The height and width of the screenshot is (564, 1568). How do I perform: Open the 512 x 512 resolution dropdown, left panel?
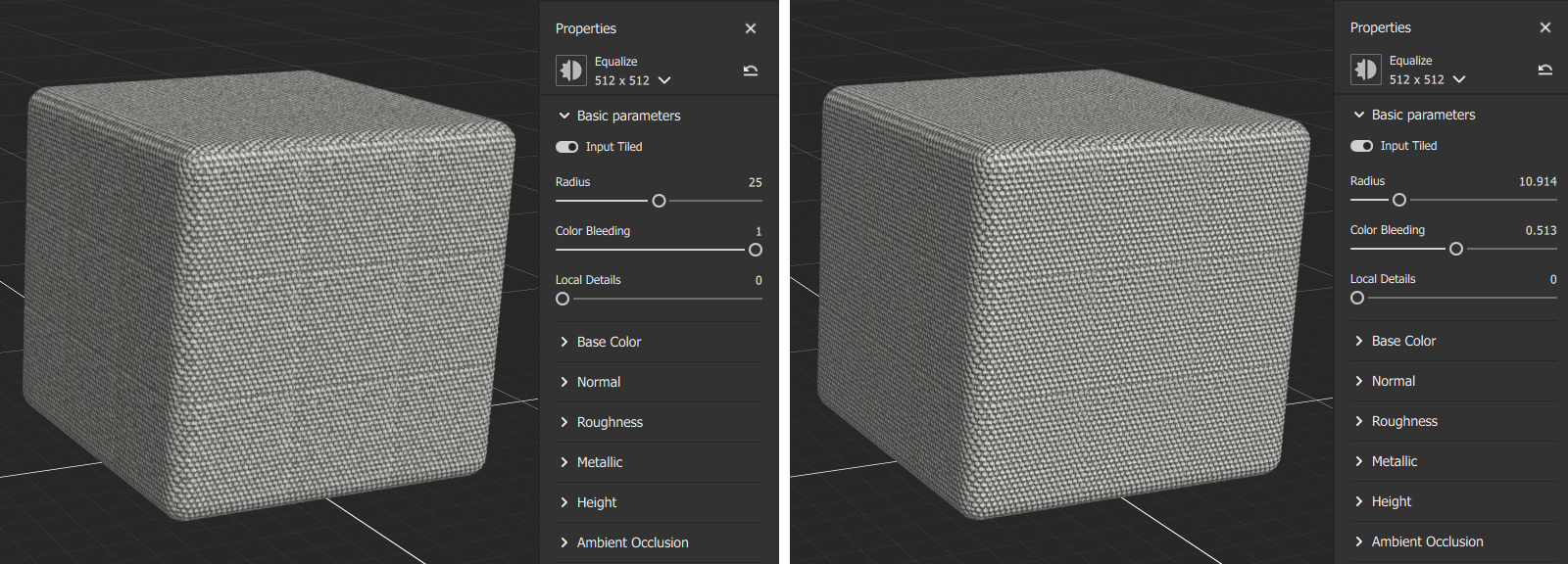pos(664,80)
